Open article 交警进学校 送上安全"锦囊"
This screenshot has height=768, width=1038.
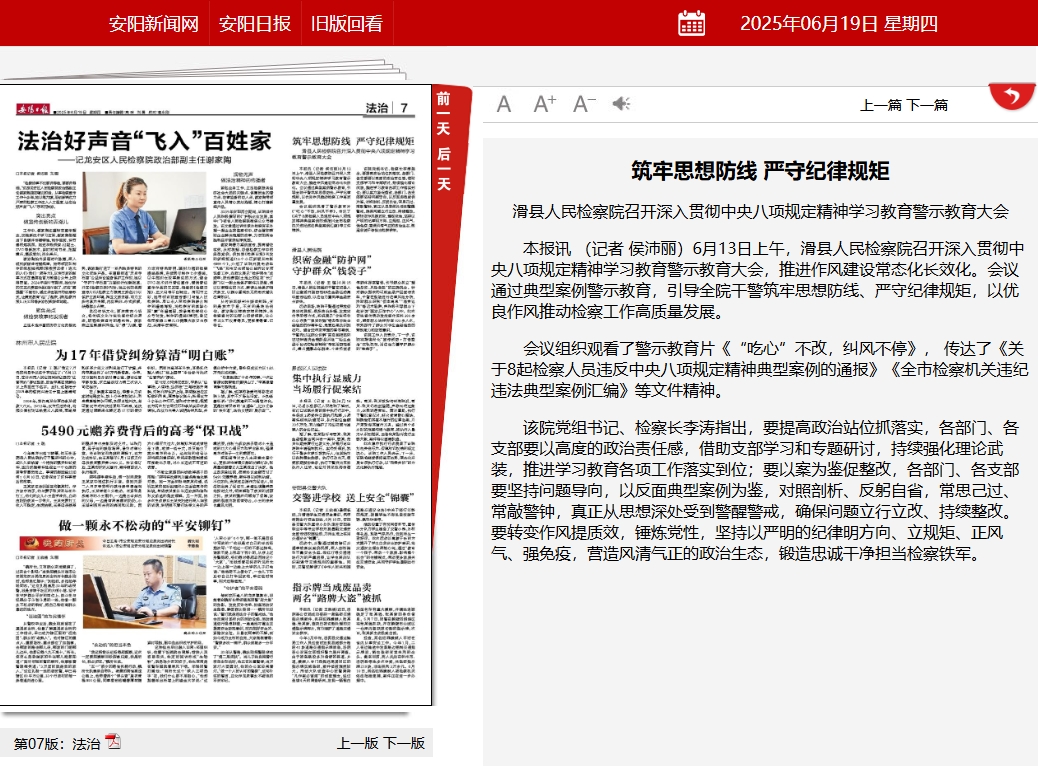tap(354, 497)
